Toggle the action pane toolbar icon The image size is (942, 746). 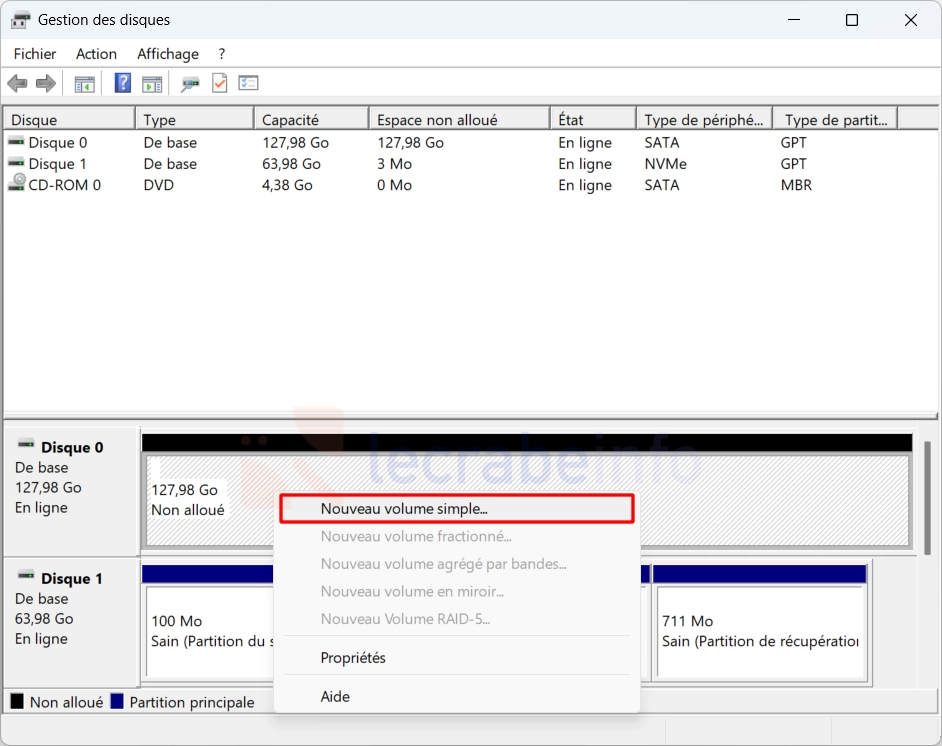pos(152,84)
